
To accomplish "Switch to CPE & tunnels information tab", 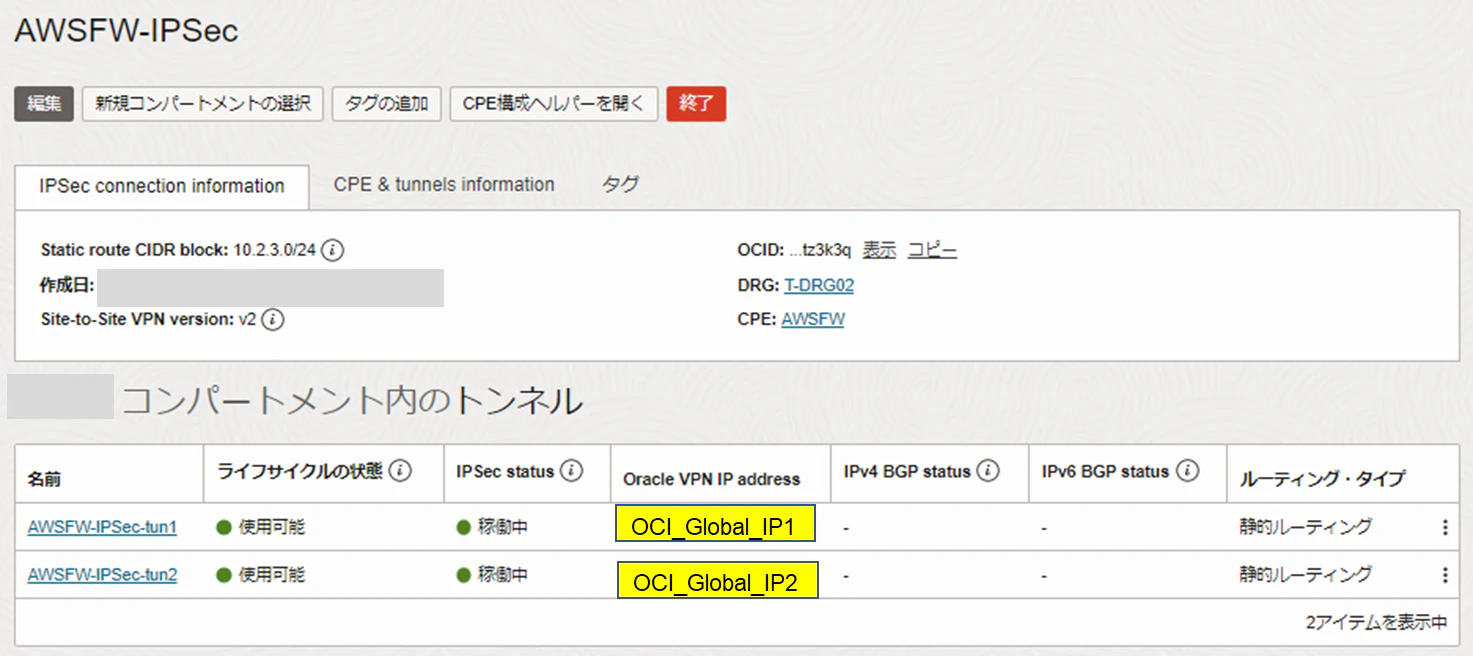I will pos(444,185).
